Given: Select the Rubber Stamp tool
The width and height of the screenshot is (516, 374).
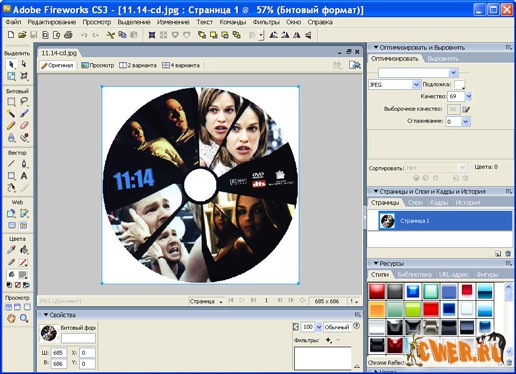Looking at the screenshot, I should click(x=24, y=137).
